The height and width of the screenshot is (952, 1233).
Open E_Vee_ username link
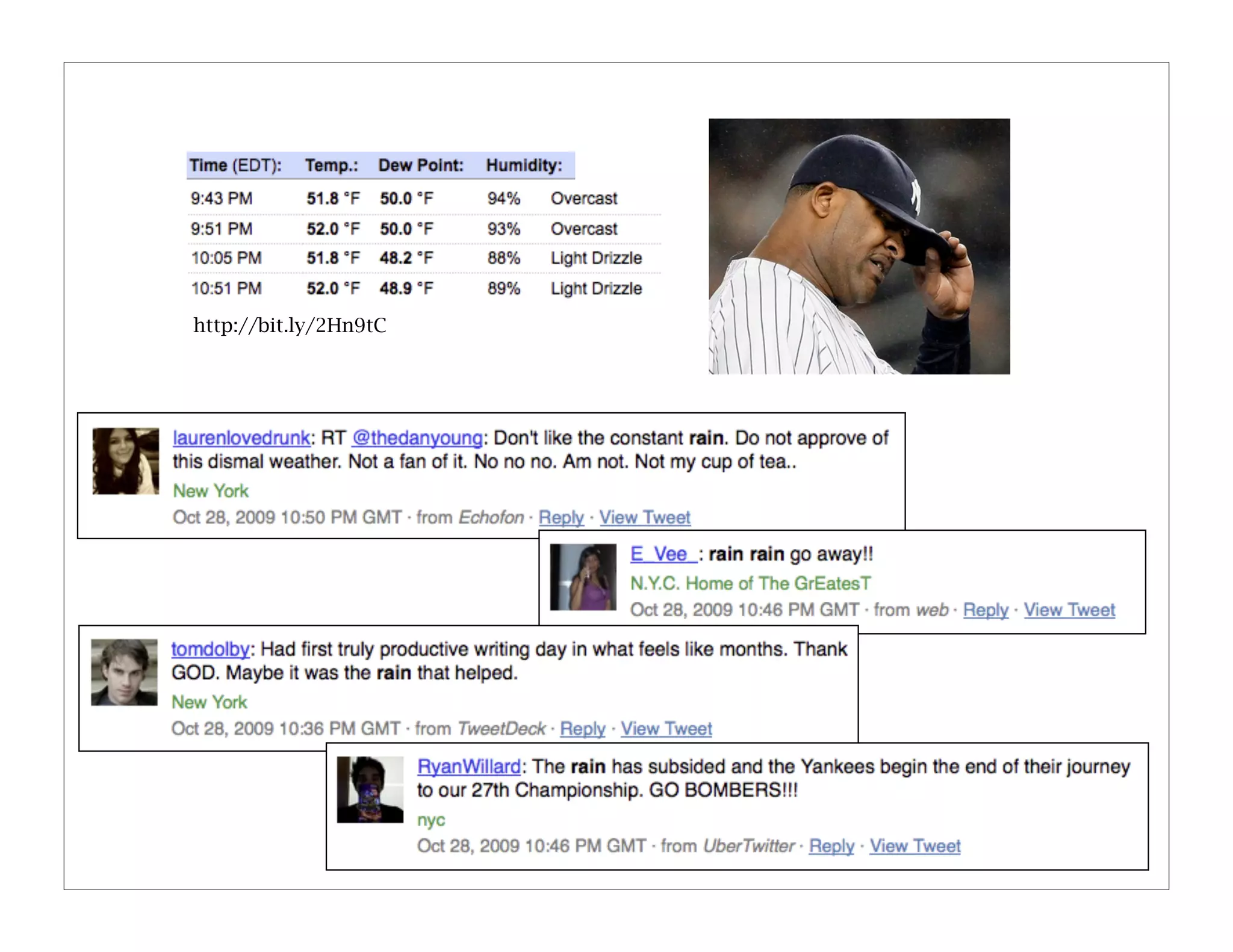click(663, 554)
